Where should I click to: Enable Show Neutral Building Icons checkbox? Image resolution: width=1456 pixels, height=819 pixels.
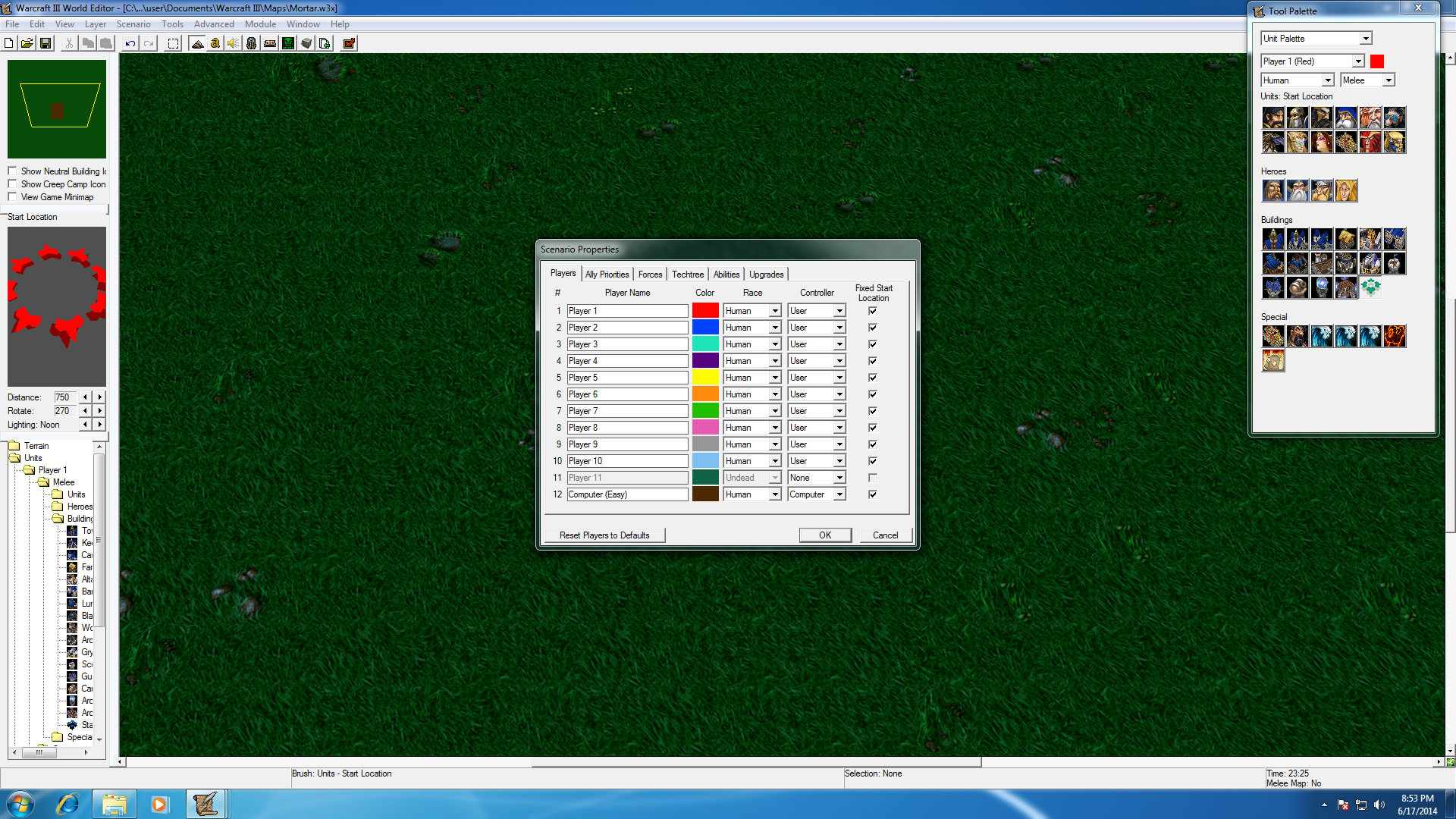(12, 171)
